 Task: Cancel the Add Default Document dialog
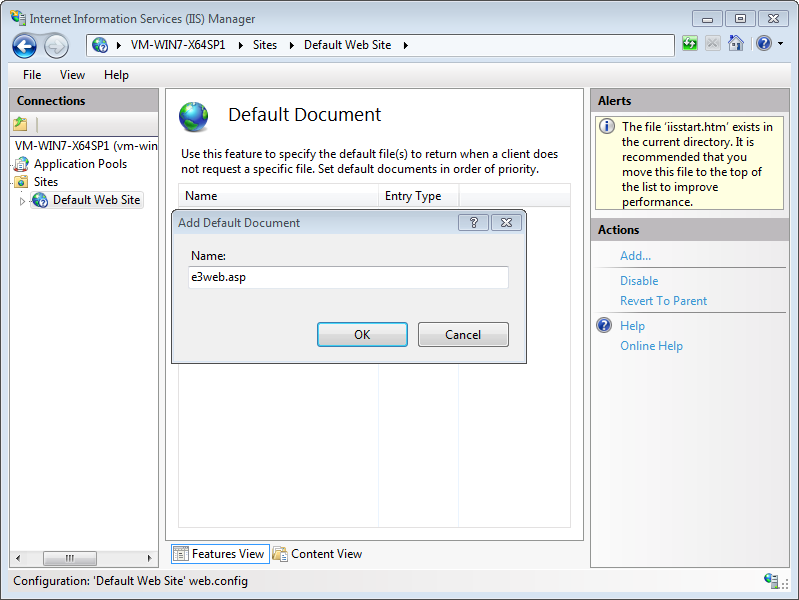click(x=463, y=335)
